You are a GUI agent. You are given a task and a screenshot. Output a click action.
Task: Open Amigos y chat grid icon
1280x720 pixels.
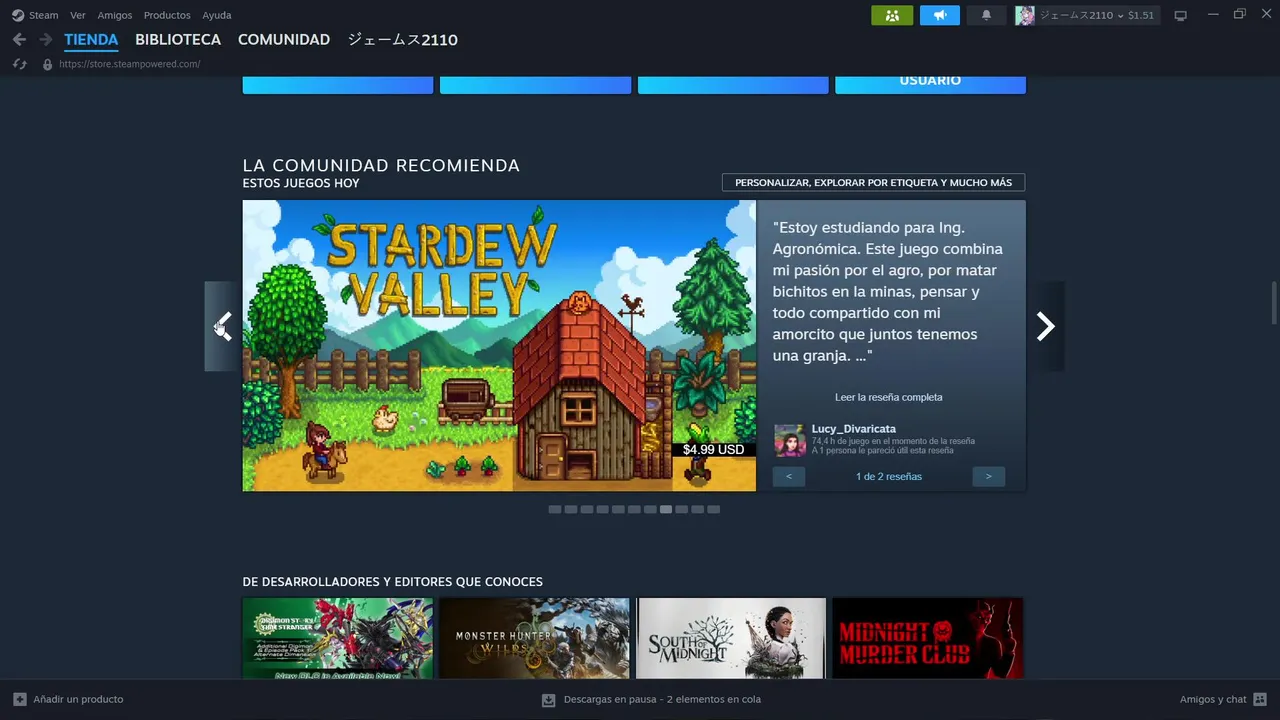(x=1259, y=699)
